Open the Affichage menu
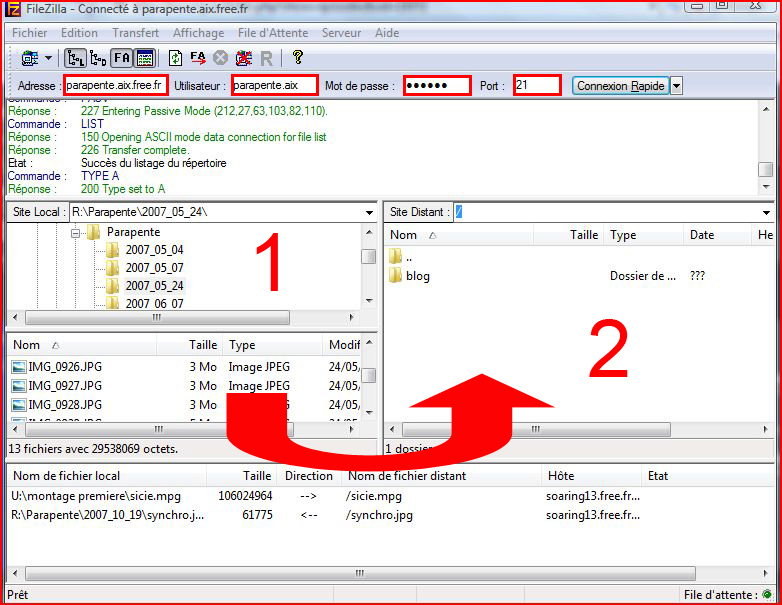The height and width of the screenshot is (605, 782). click(x=198, y=33)
